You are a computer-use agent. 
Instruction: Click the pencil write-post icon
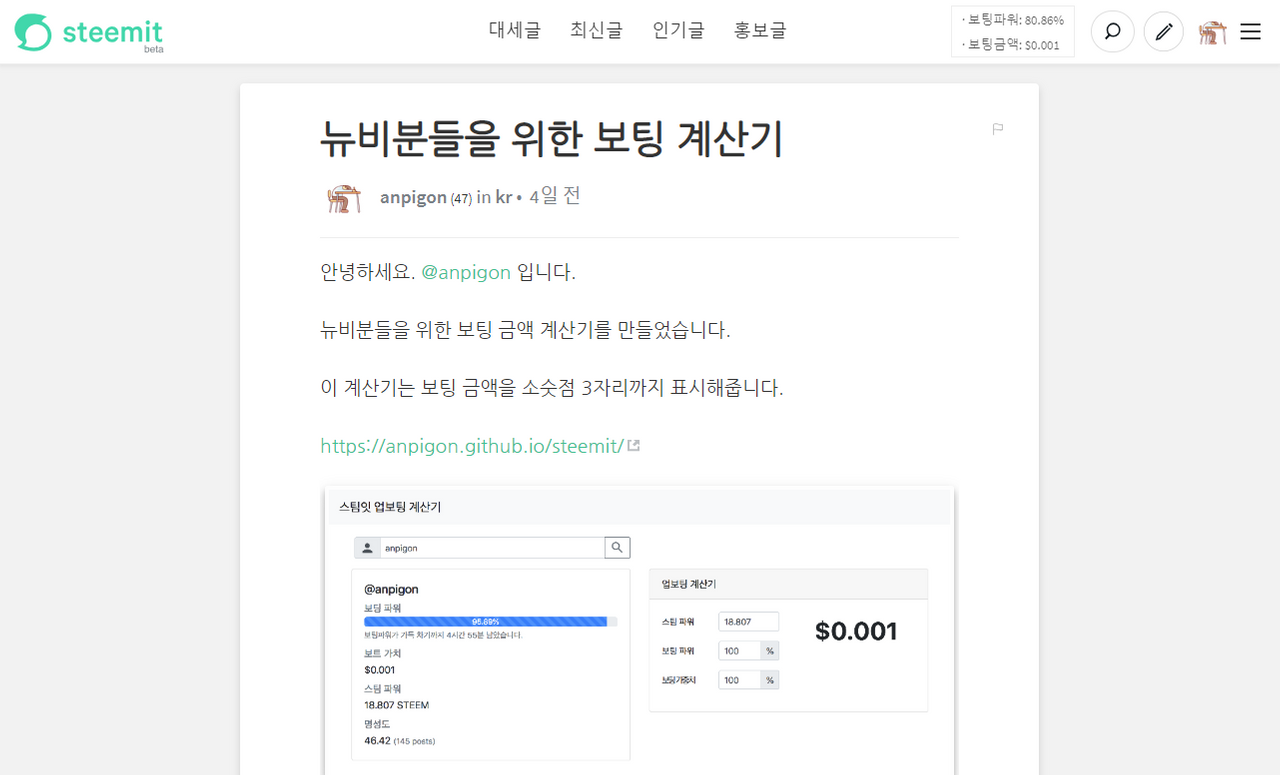click(x=1163, y=32)
